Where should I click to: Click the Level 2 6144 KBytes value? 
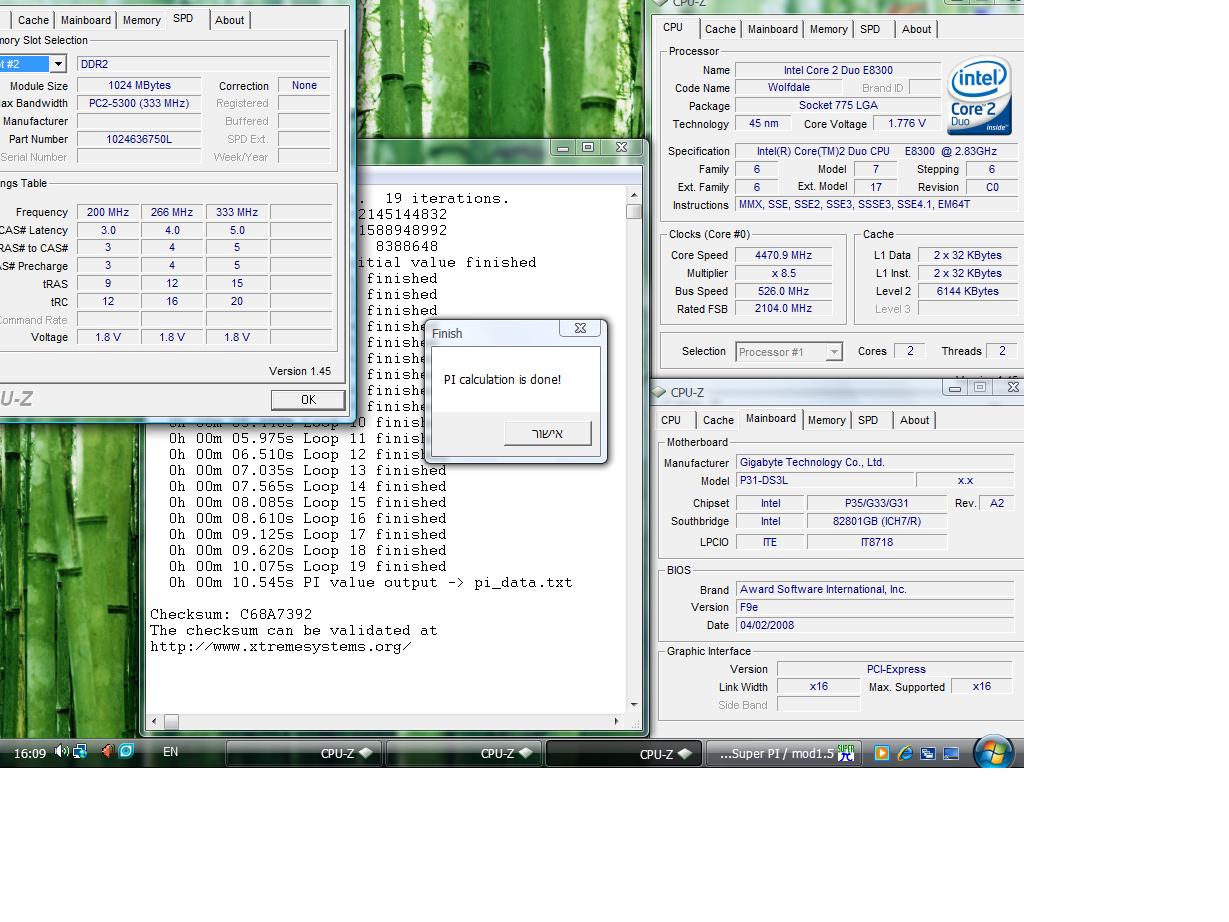966,291
